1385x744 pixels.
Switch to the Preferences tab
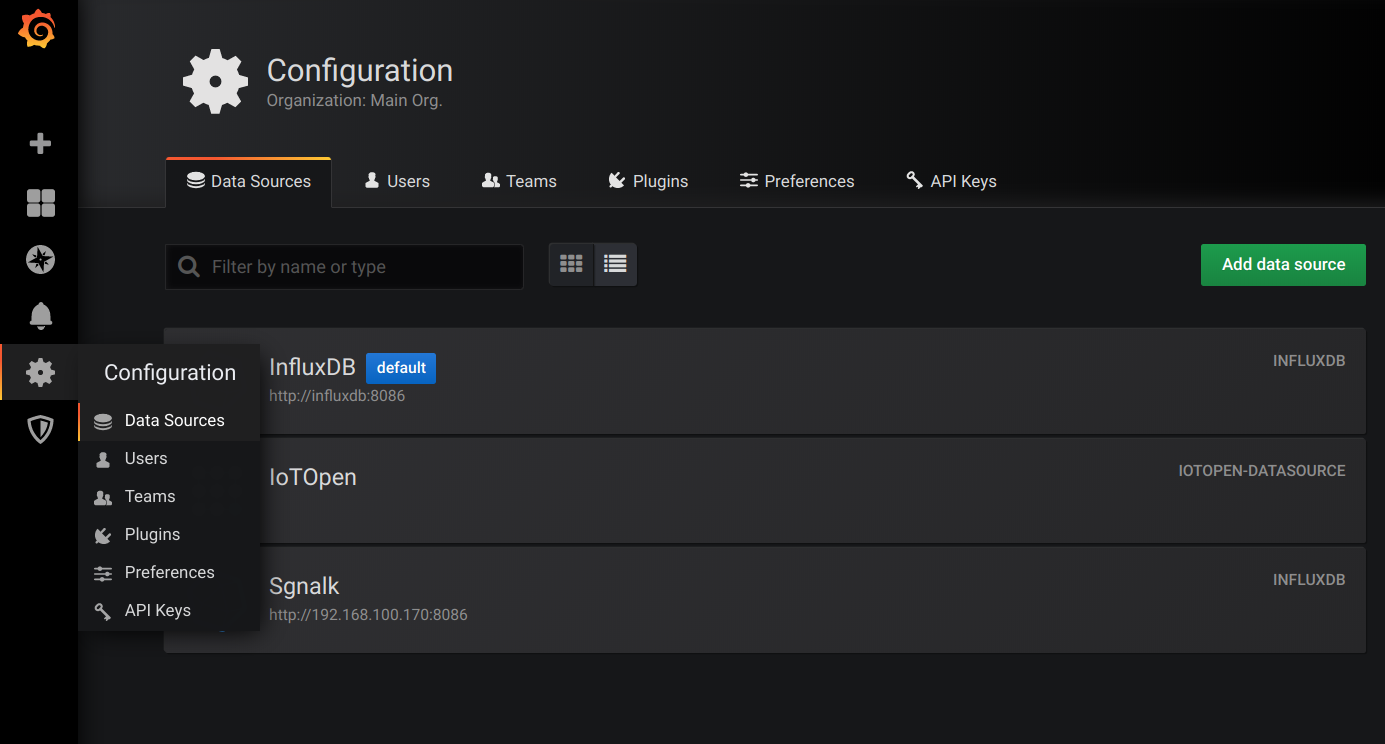click(797, 182)
